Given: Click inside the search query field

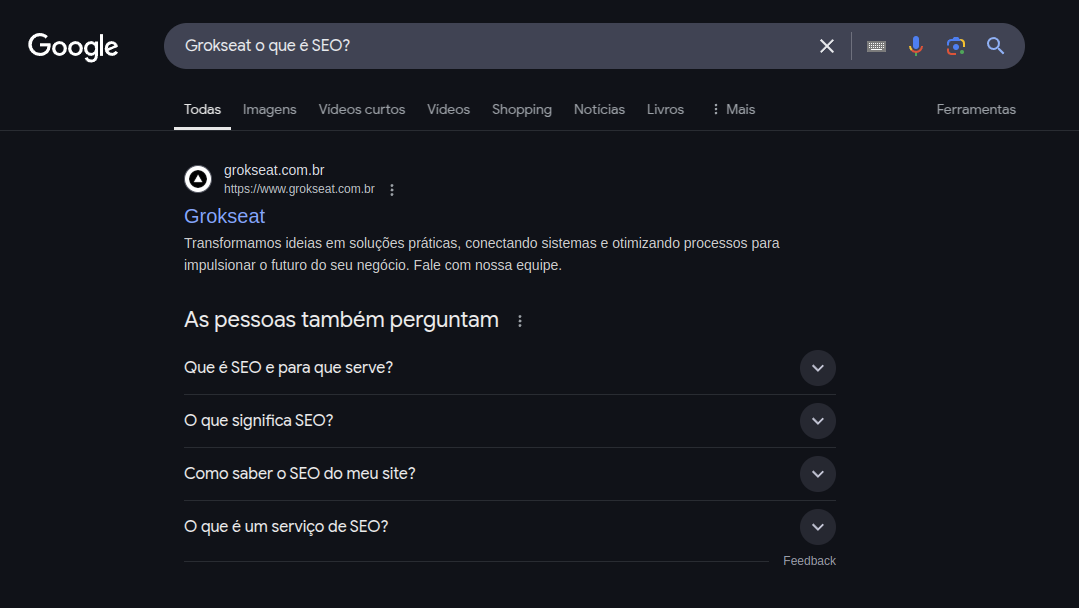Looking at the screenshot, I should coord(450,45).
